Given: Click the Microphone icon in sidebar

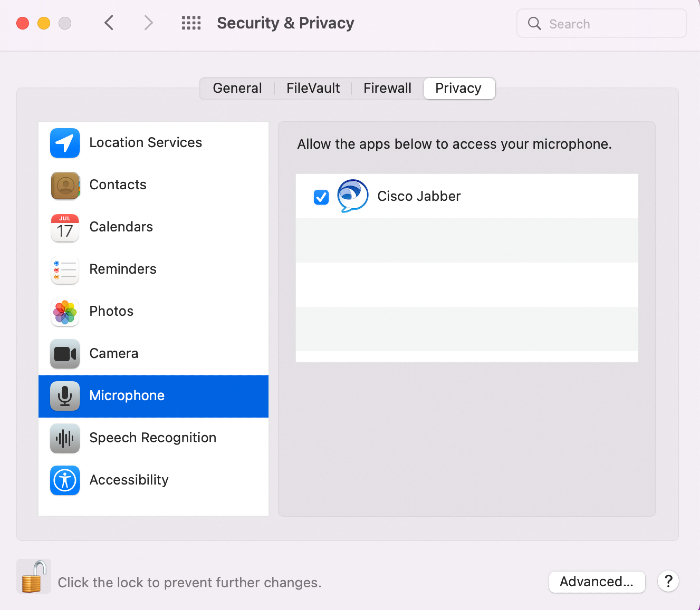Looking at the screenshot, I should (65, 396).
